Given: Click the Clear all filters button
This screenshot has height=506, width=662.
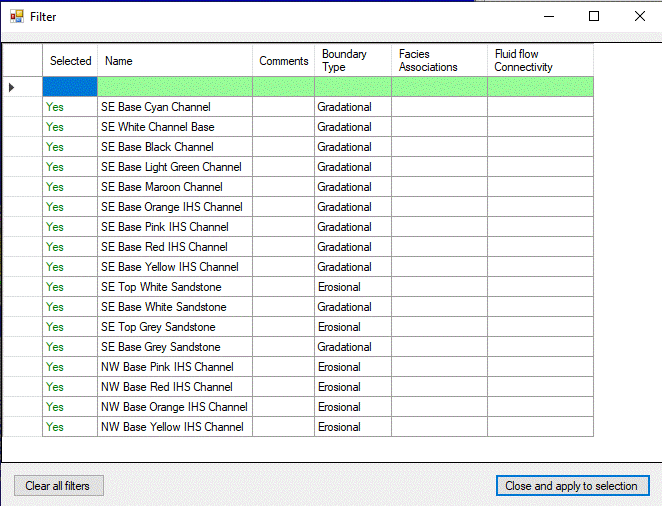Looking at the screenshot, I should [57, 486].
